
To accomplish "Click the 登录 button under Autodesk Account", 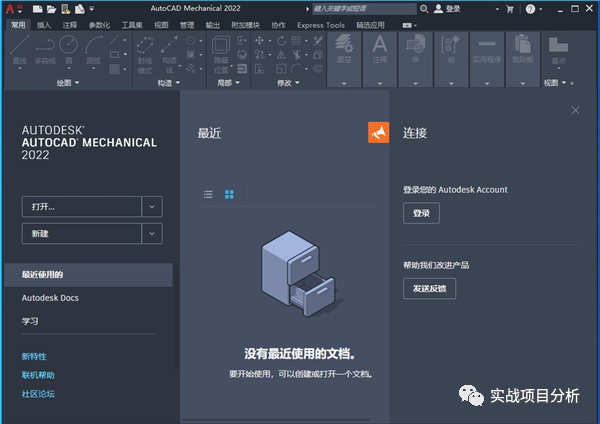I will [x=421, y=213].
